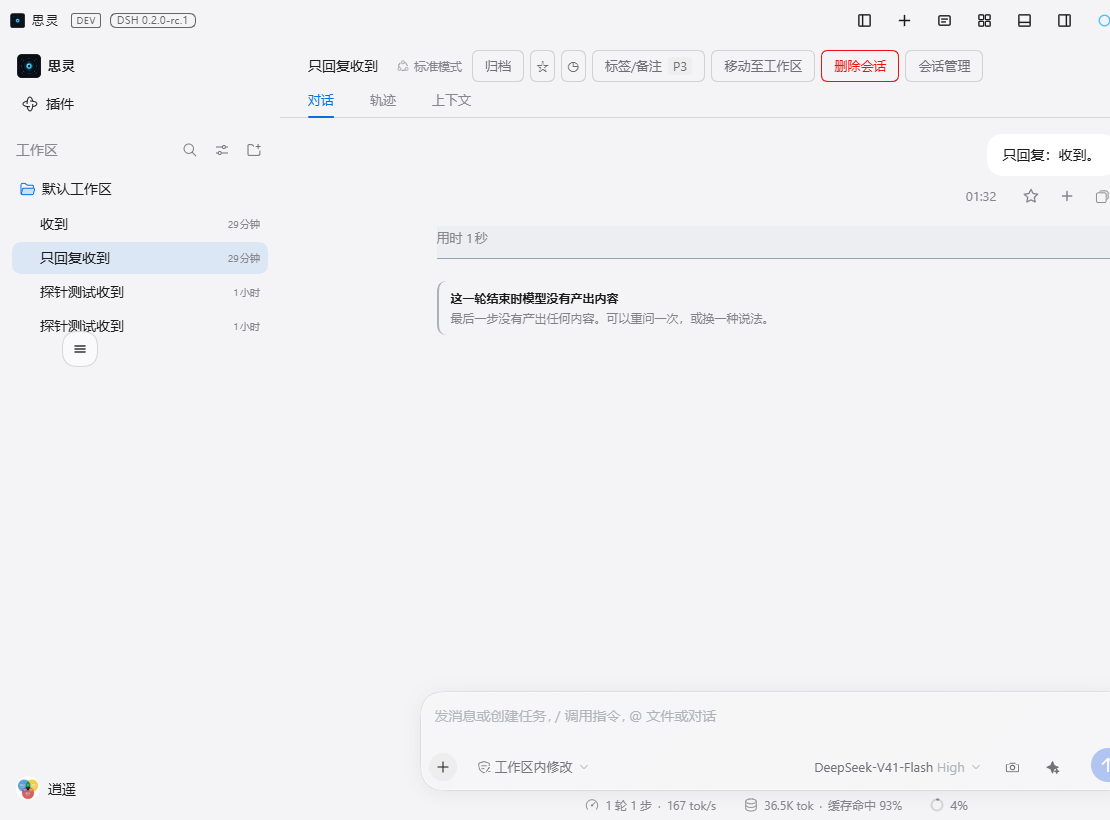Toggle the bottom panel icon in title bar

pyautogui.click(x=1024, y=21)
